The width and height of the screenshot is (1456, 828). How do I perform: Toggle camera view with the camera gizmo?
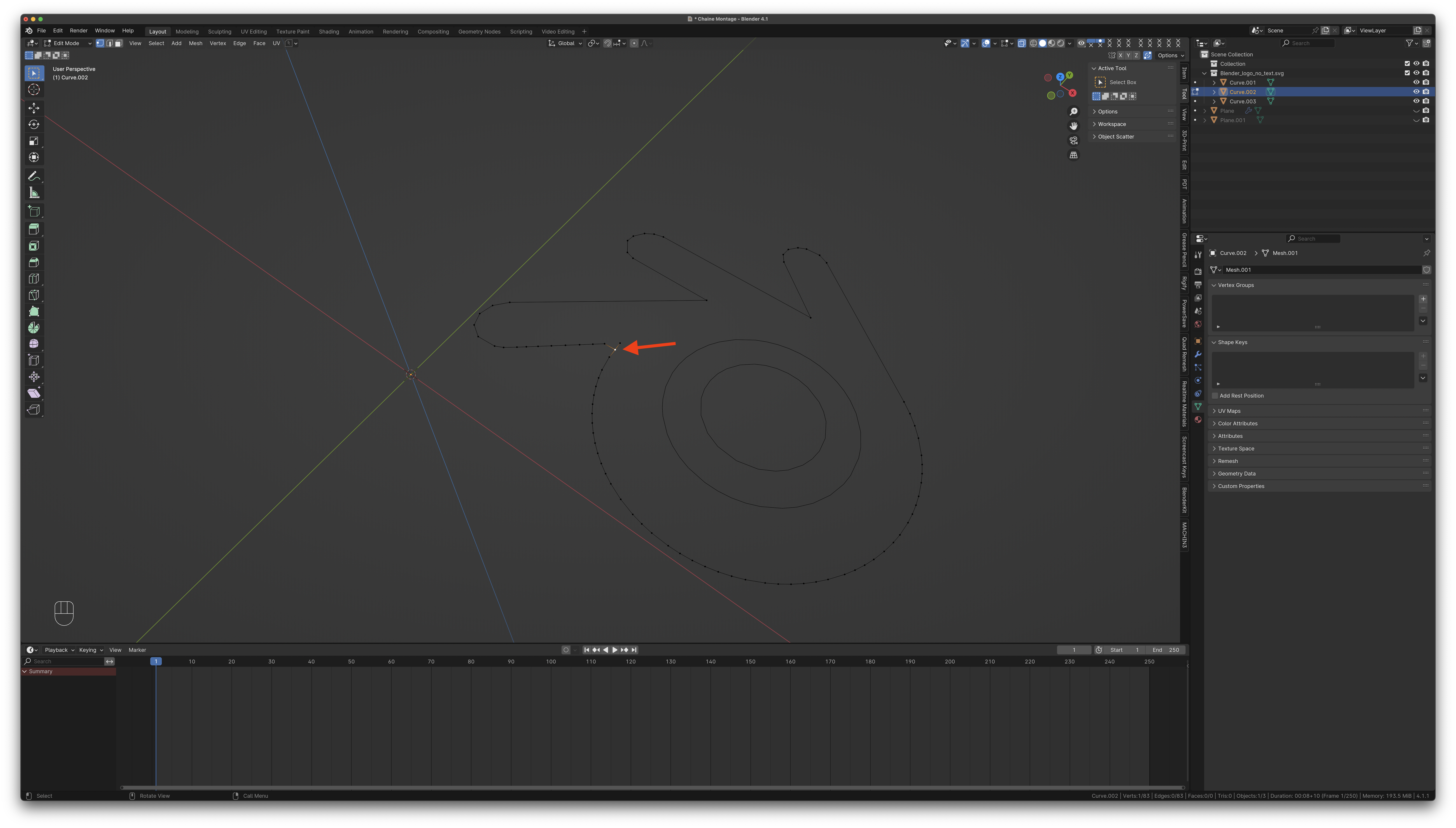1073,140
